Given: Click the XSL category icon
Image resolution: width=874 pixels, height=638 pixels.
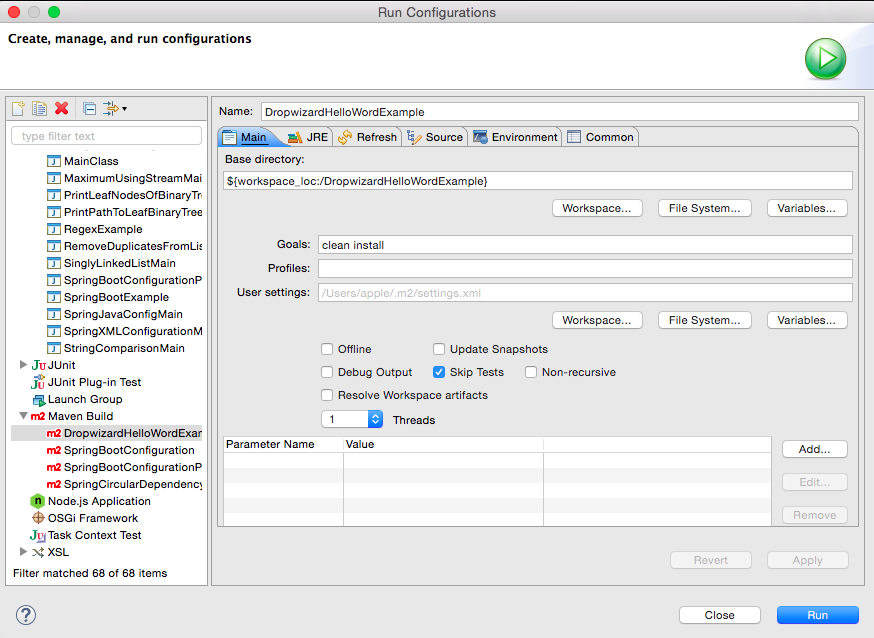Looking at the screenshot, I should click(38, 552).
